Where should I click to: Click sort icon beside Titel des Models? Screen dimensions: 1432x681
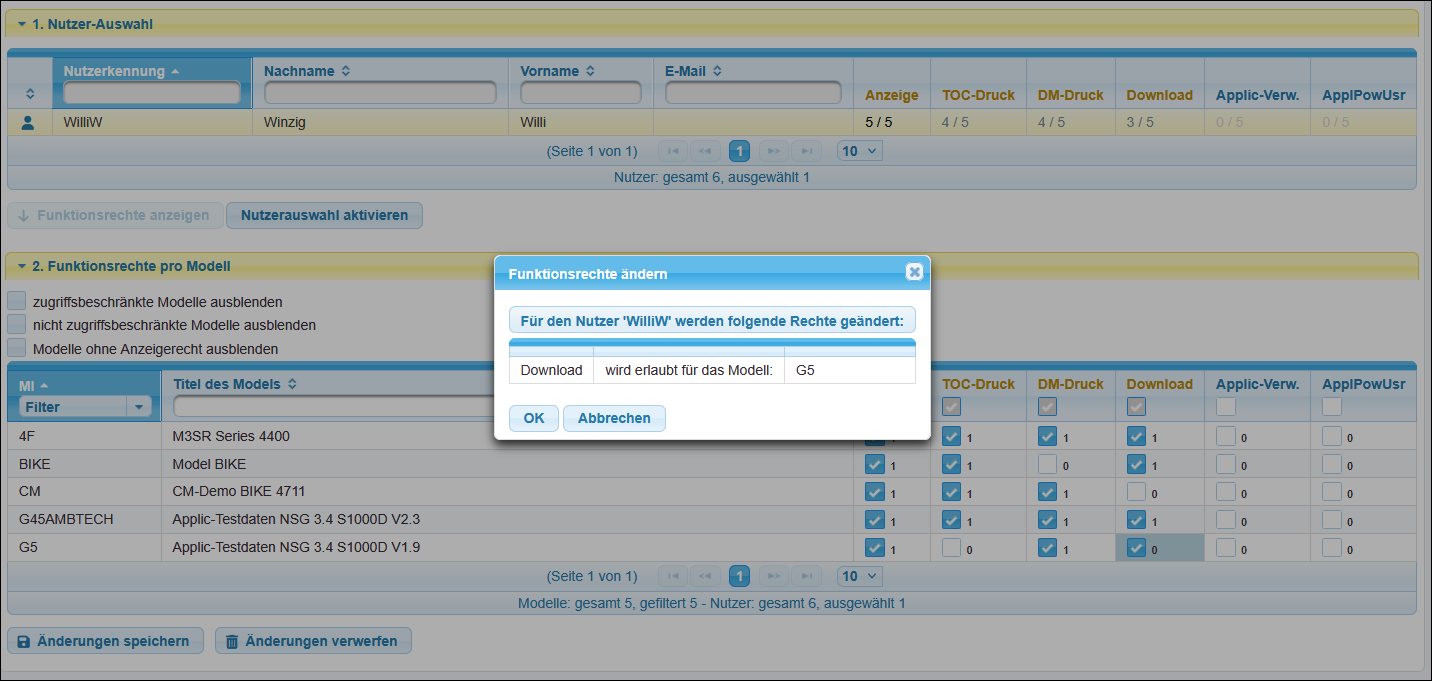tap(292, 384)
